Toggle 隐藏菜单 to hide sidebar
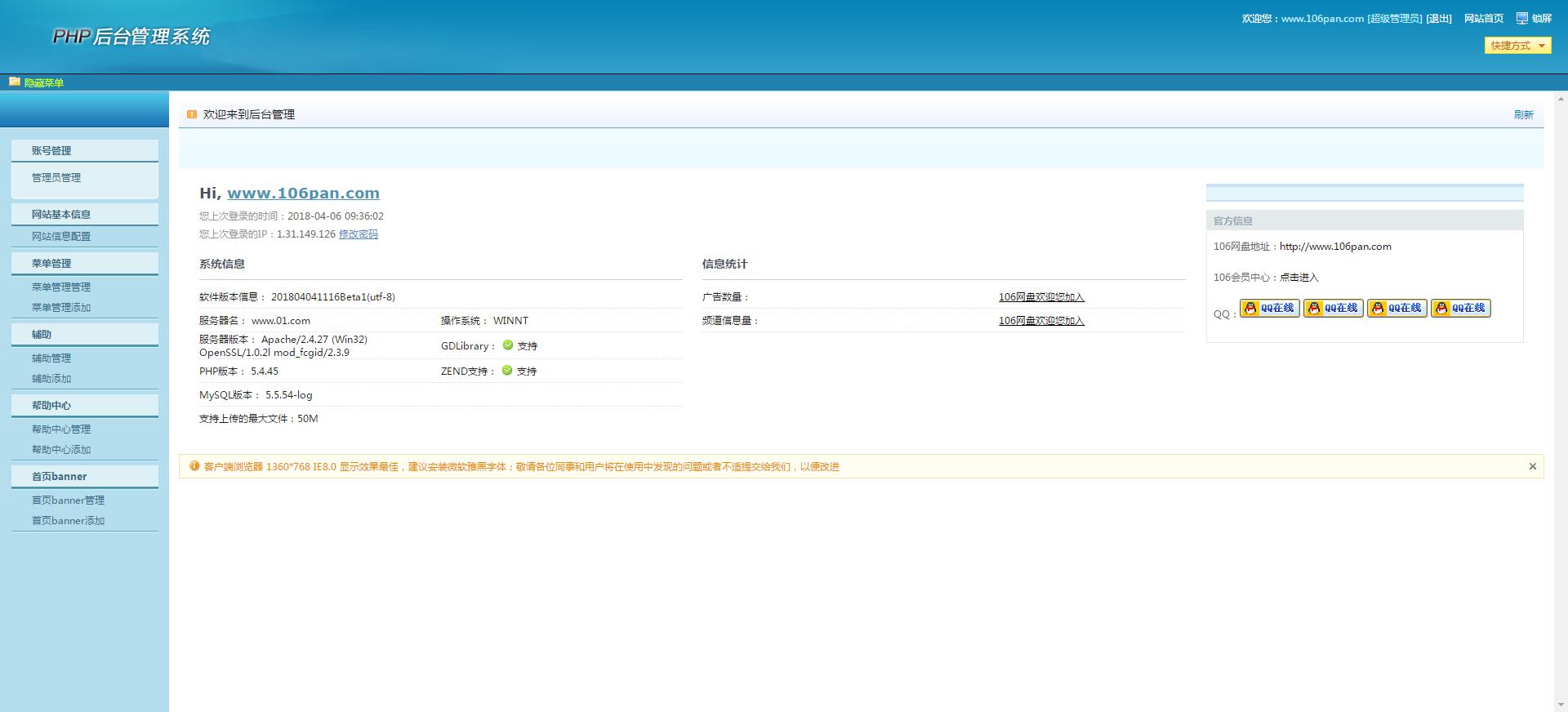This screenshot has width=1568, height=712. pyautogui.click(x=44, y=82)
